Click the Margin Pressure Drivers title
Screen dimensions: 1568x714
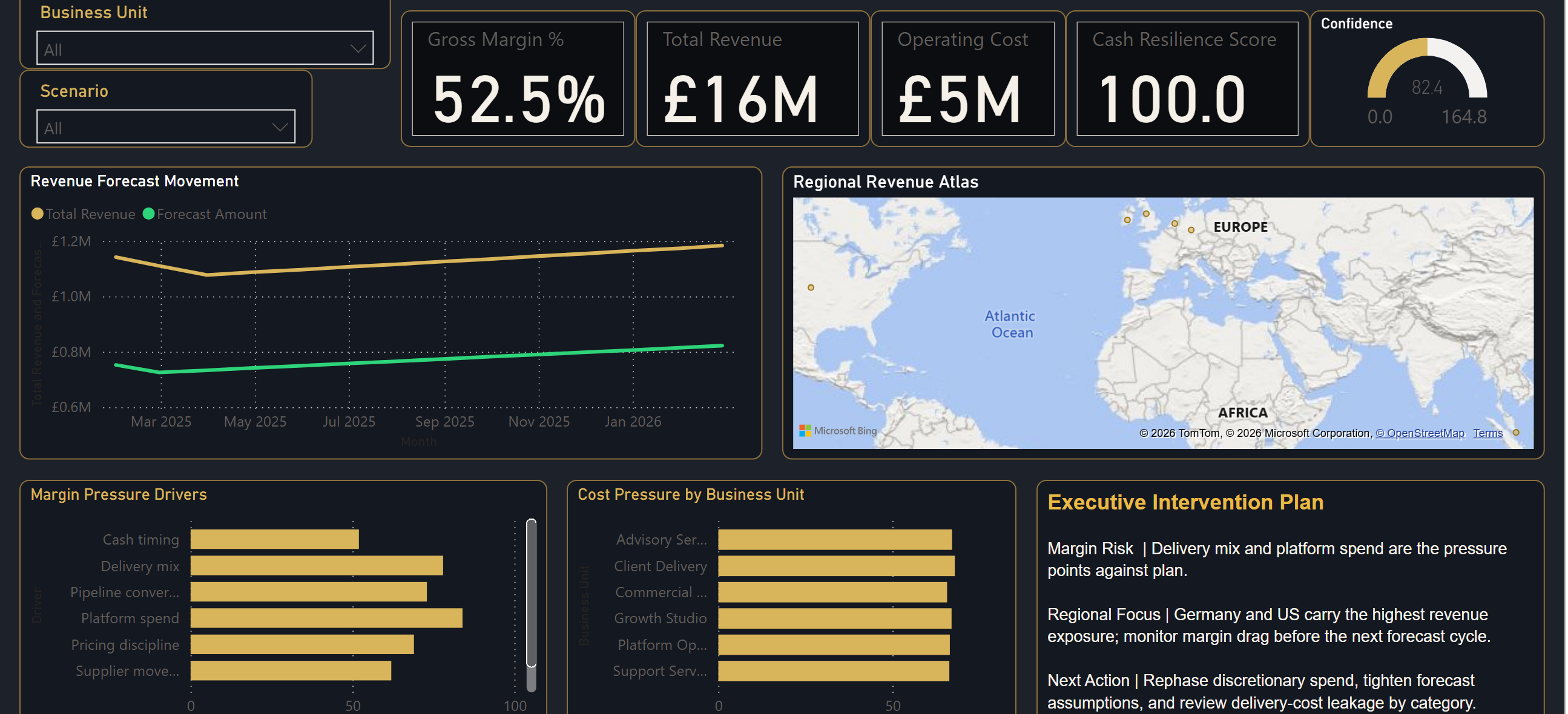tap(119, 494)
